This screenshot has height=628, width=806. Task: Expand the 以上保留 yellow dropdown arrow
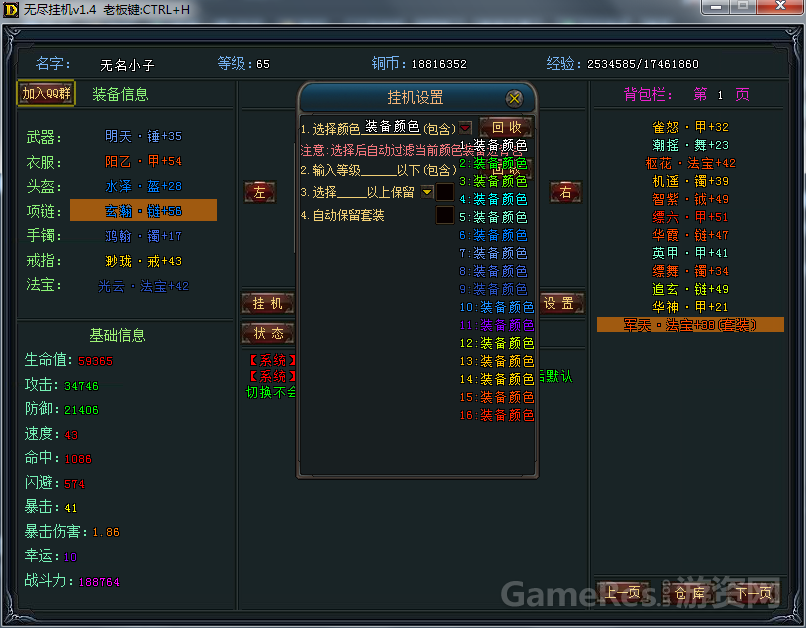[x=427, y=192]
